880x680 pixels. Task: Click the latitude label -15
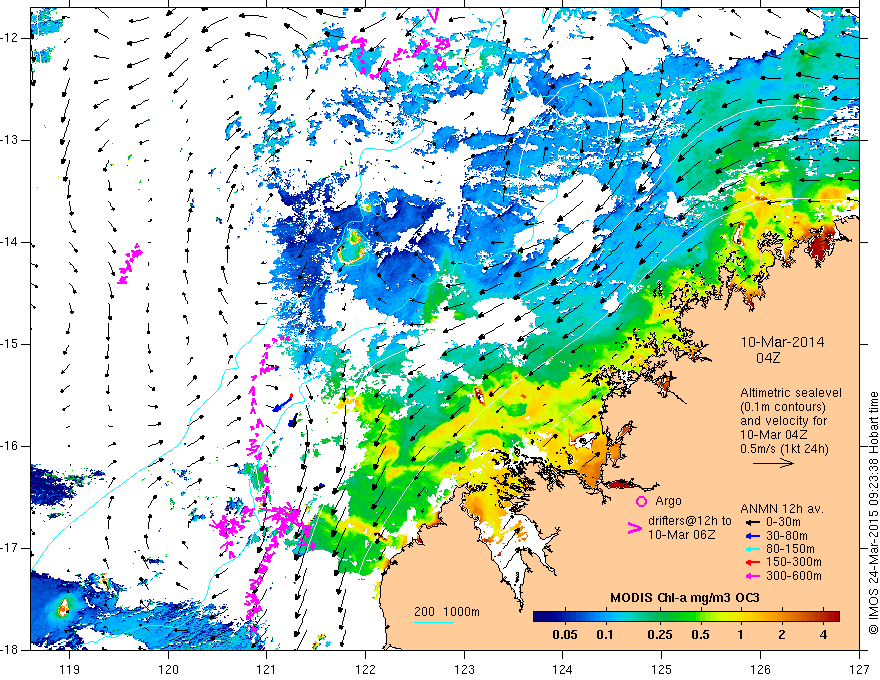[9, 344]
